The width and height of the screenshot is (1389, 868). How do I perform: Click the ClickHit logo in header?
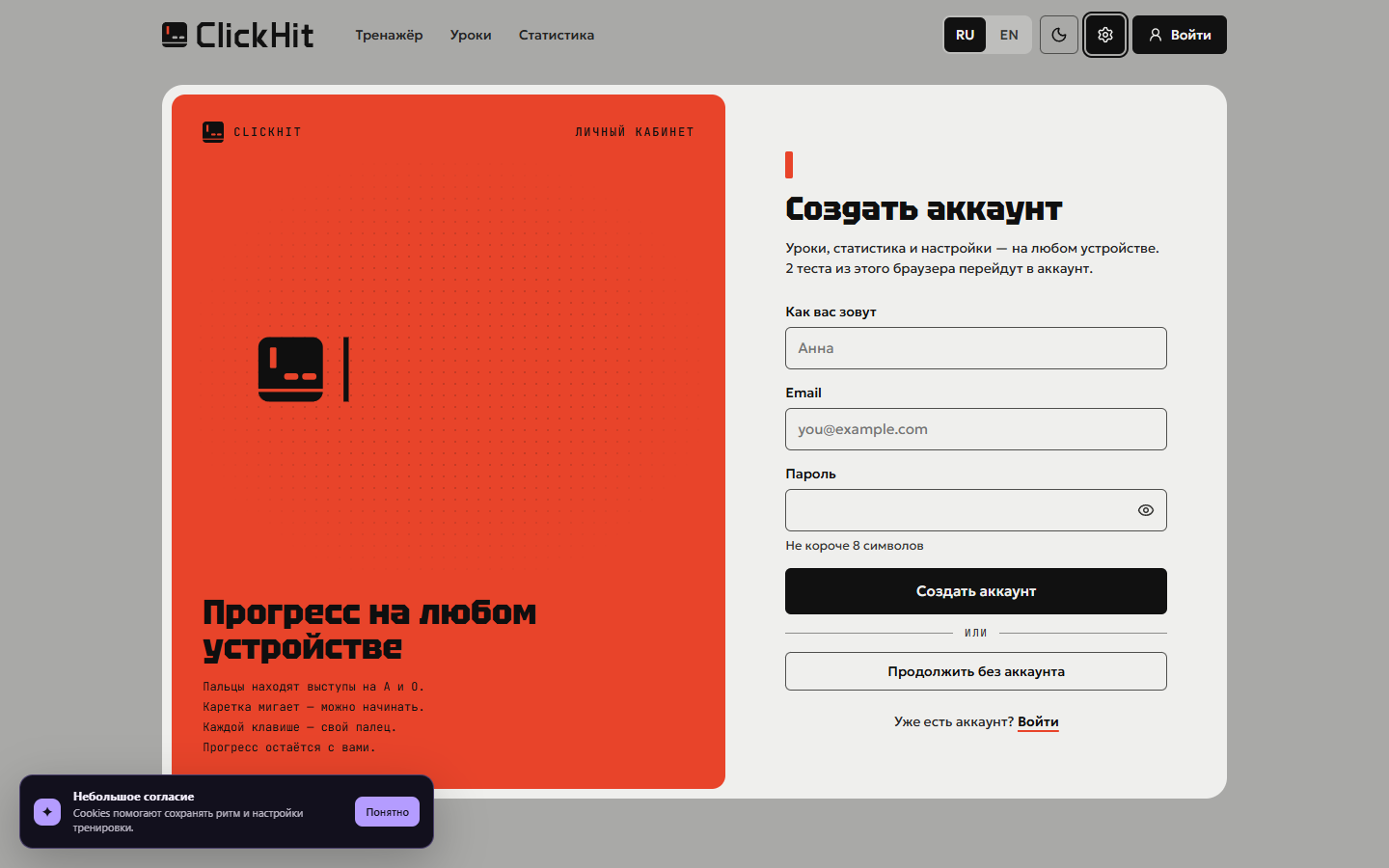(x=237, y=36)
